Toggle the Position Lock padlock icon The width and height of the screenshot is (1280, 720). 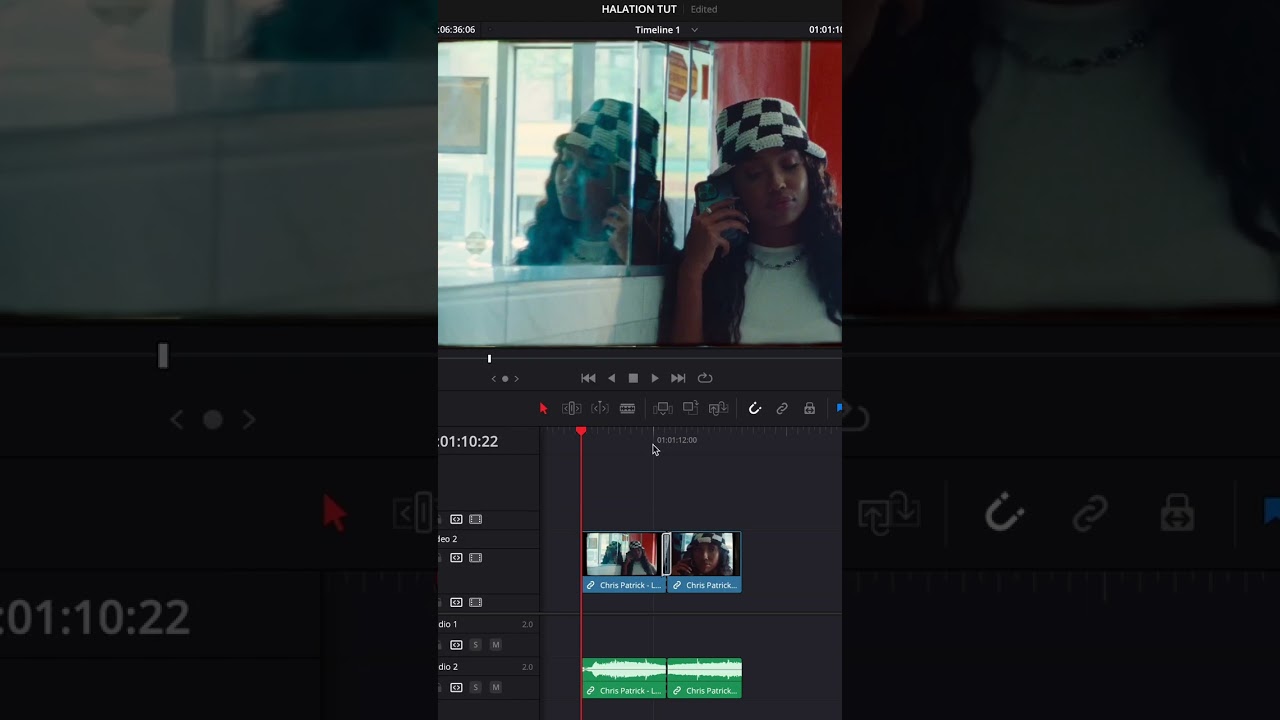pyautogui.click(x=809, y=408)
